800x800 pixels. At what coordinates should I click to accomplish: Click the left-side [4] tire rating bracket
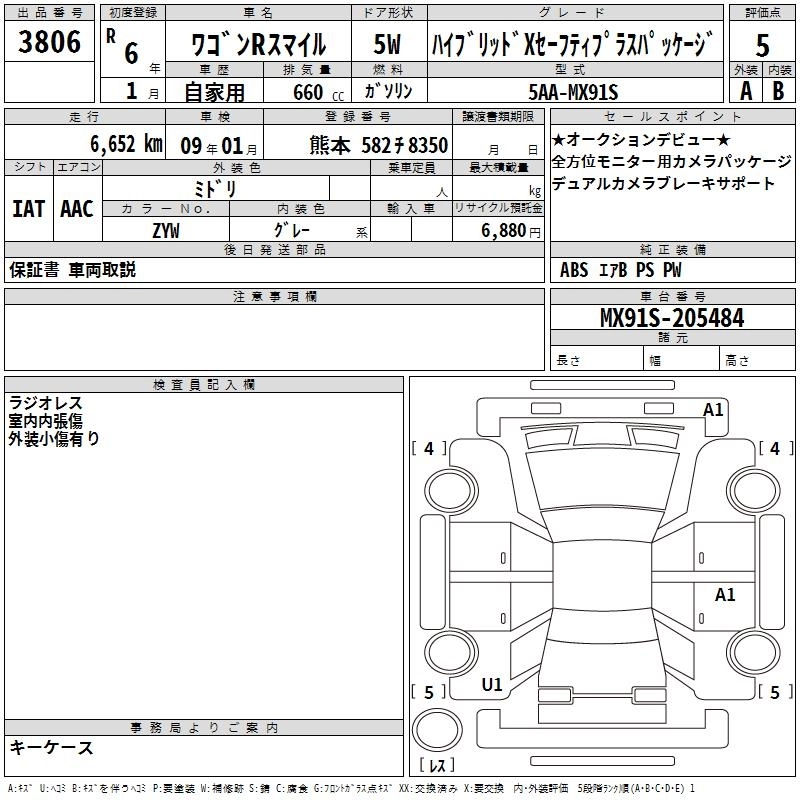coord(429,449)
